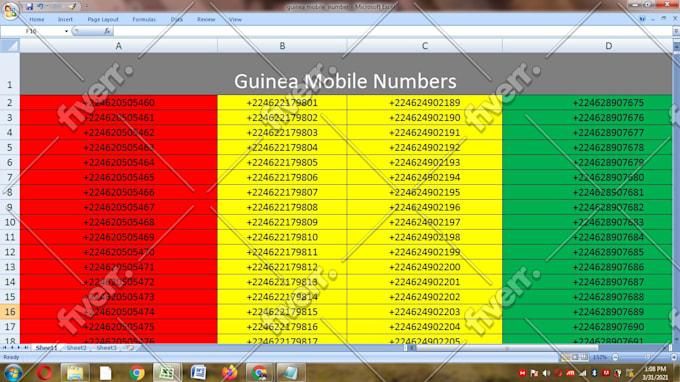Viewport: 680px width, 382px height.
Task: Switch to the Formulas tab
Action: point(144,20)
